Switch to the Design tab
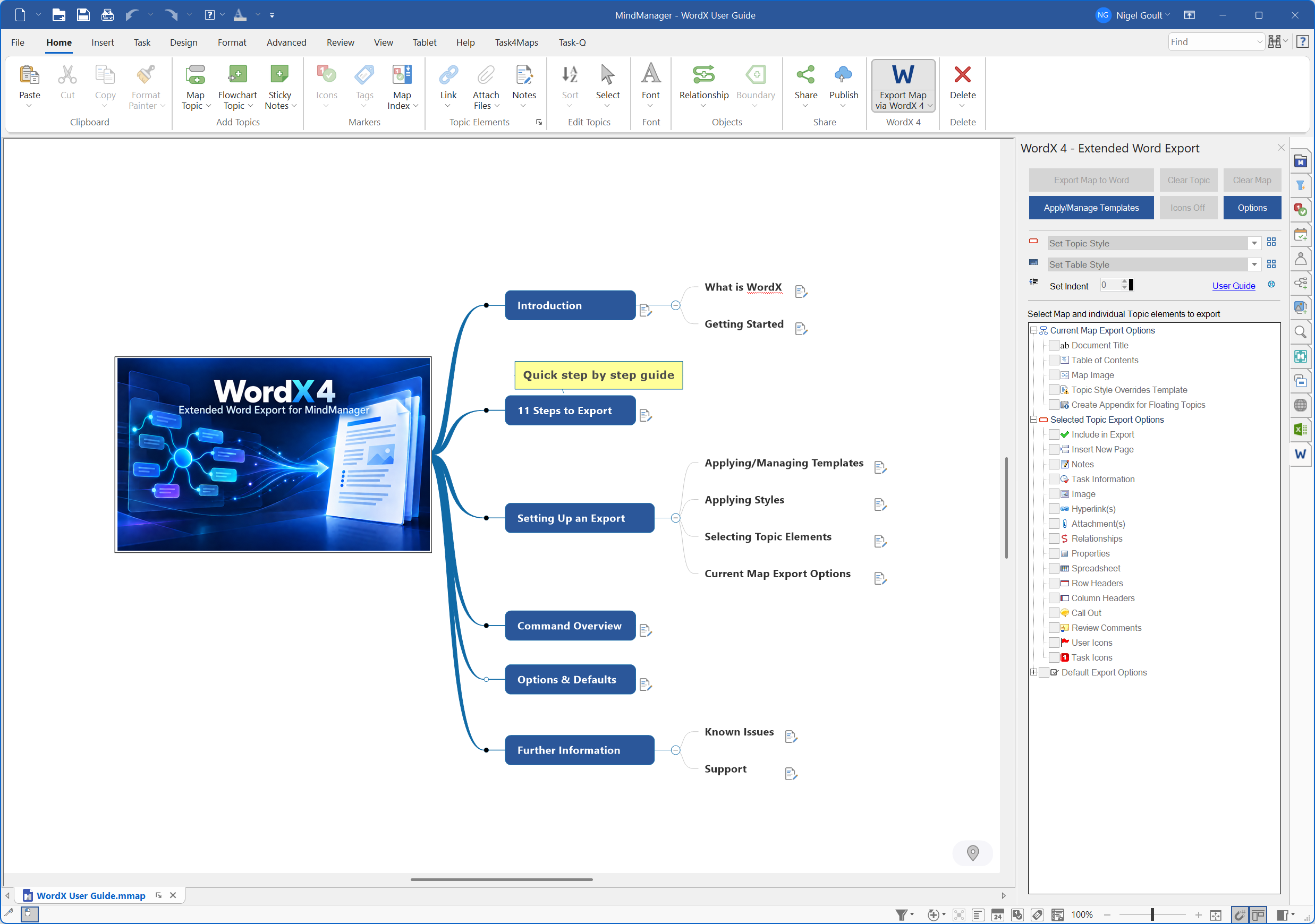The width and height of the screenshot is (1315, 924). (183, 42)
